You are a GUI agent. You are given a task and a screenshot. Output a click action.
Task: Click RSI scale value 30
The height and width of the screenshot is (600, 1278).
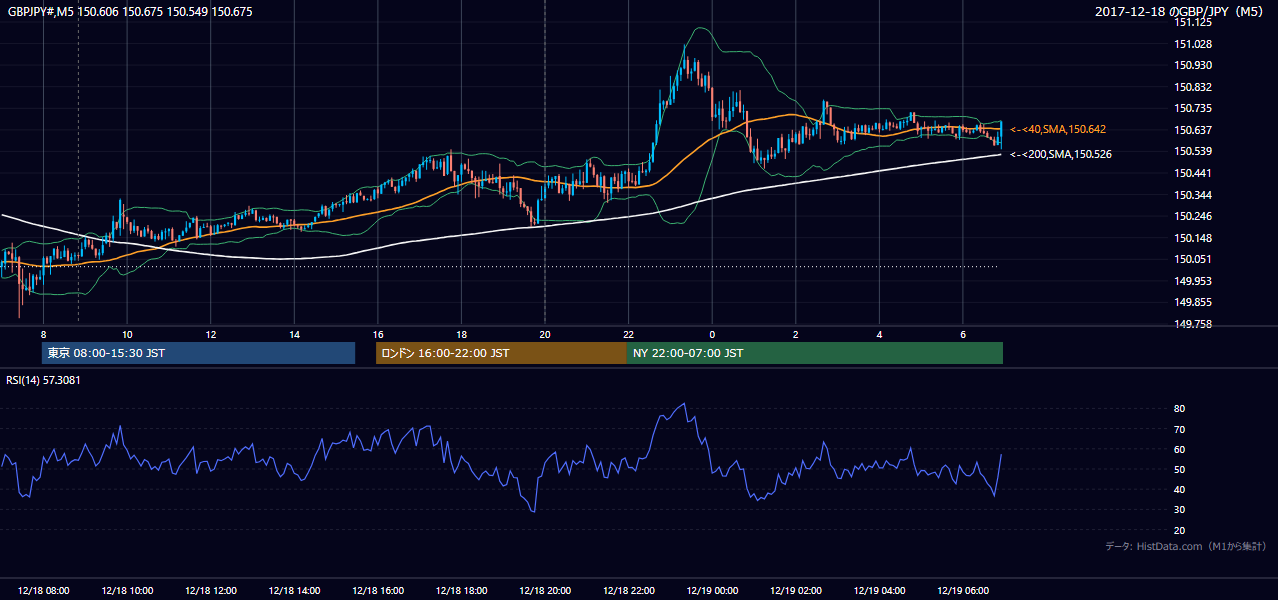(x=1179, y=510)
